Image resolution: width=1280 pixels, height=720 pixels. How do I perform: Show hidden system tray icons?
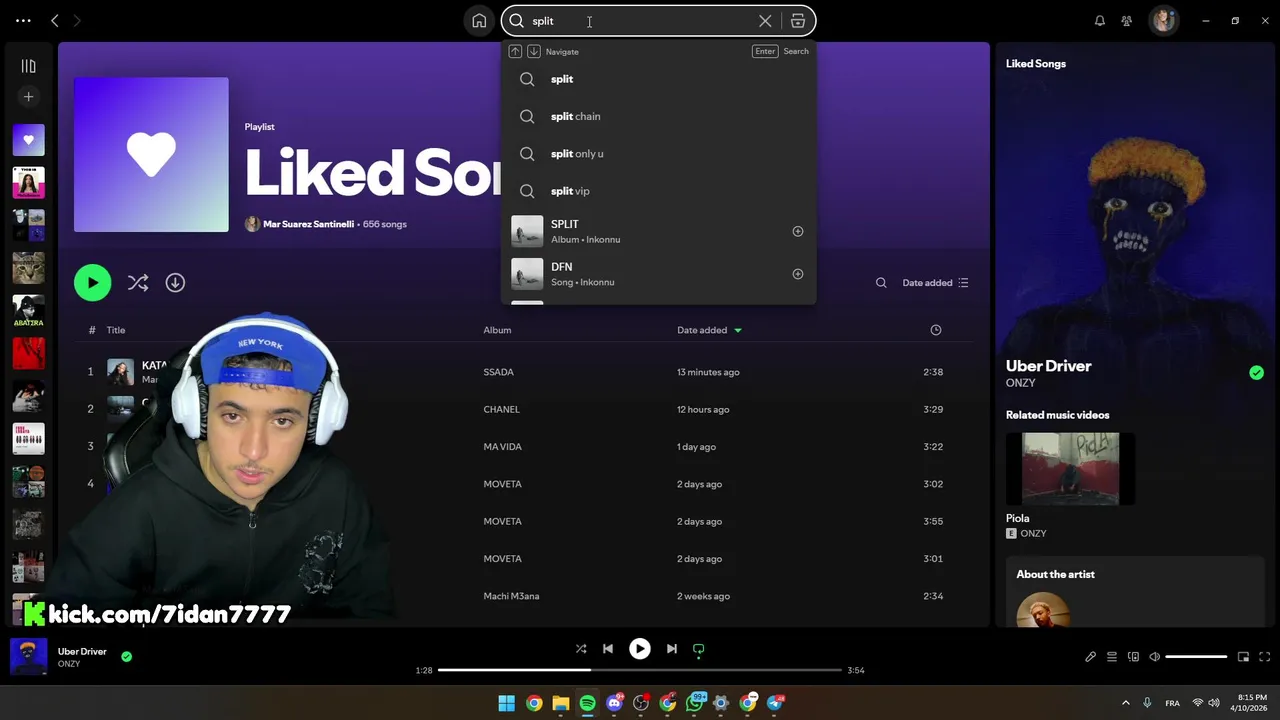click(1126, 703)
